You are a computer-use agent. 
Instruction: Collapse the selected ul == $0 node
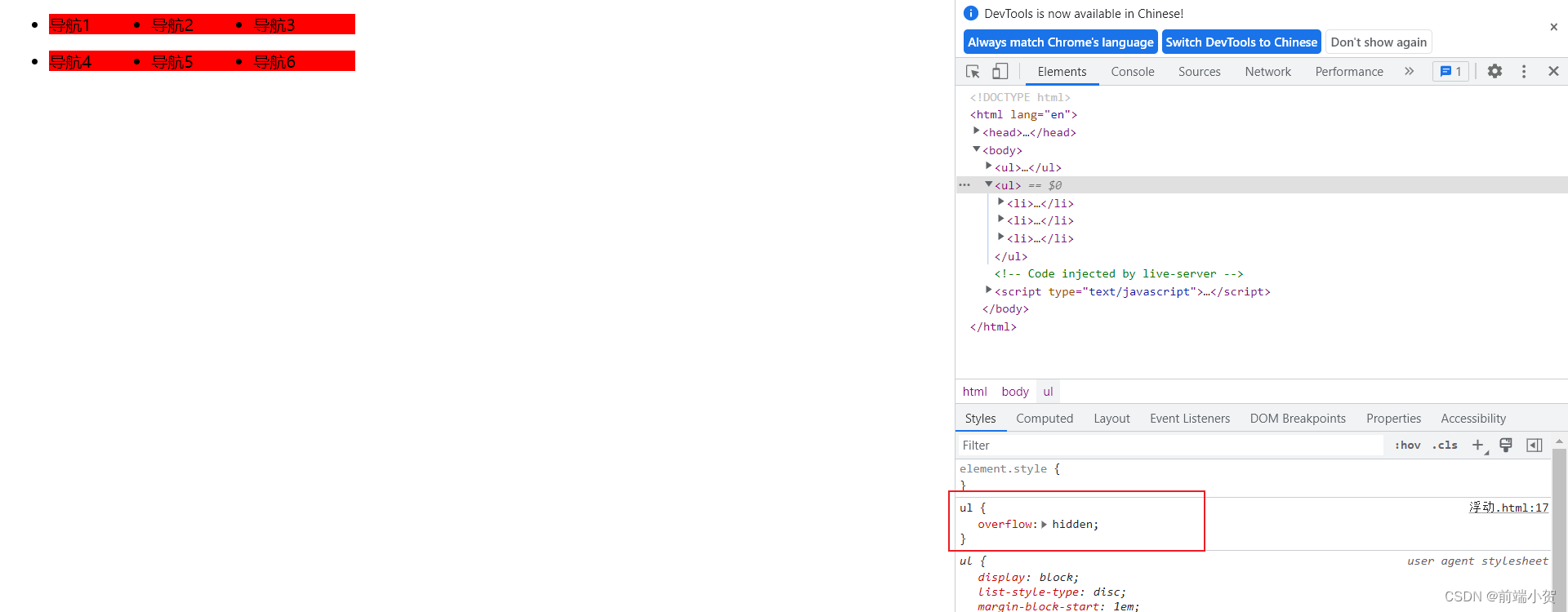point(988,184)
